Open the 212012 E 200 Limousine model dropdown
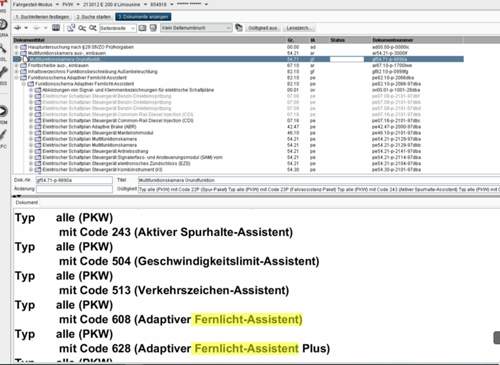The width and height of the screenshot is (500, 365). pyautogui.click(x=146, y=5)
